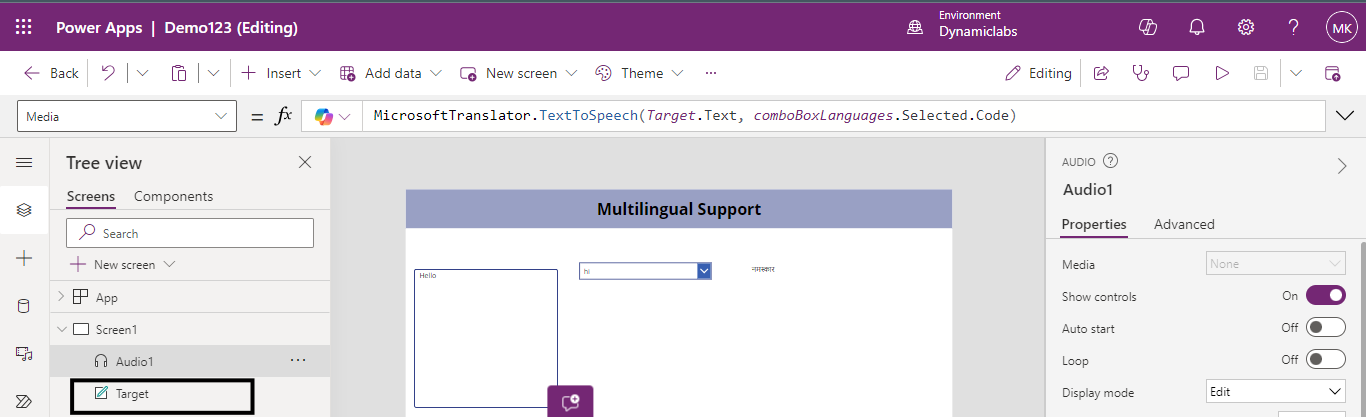1366x417 pixels.
Task: Click the Insert plus icon in sidebar
Action: [24, 258]
